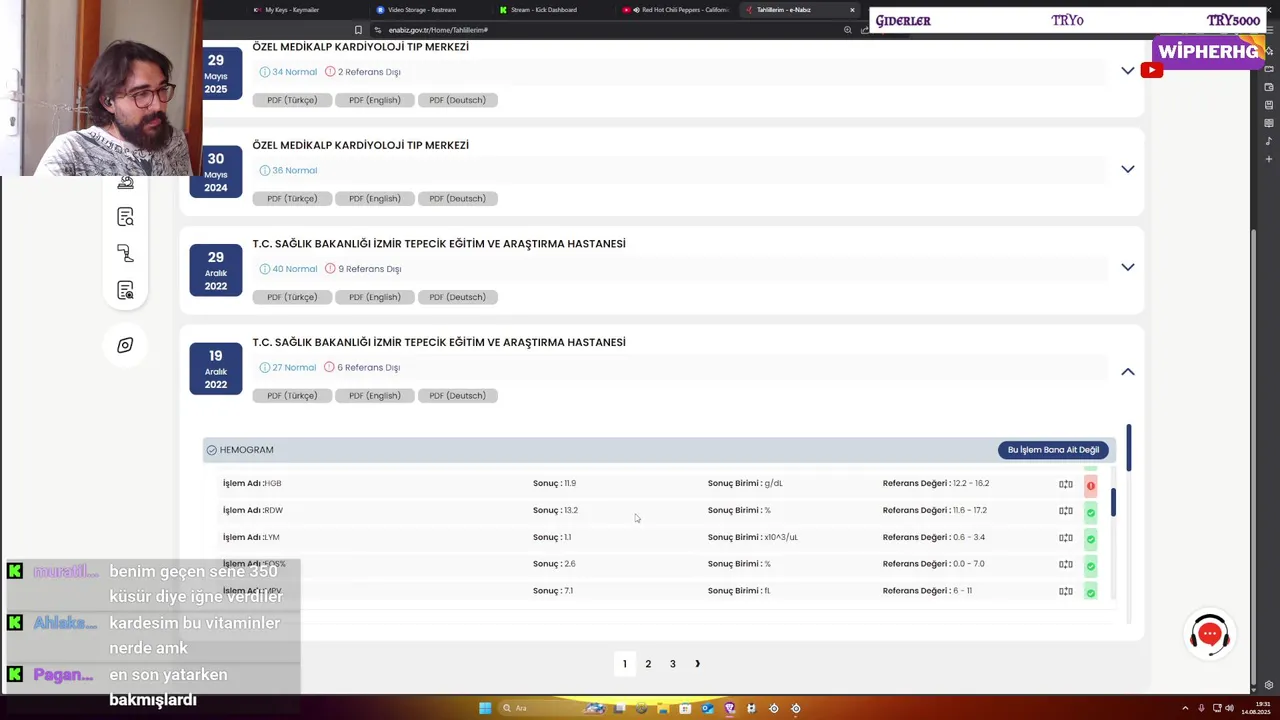
Task: Open Outlook from the taskbar
Action: pyautogui.click(x=707, y=708)
